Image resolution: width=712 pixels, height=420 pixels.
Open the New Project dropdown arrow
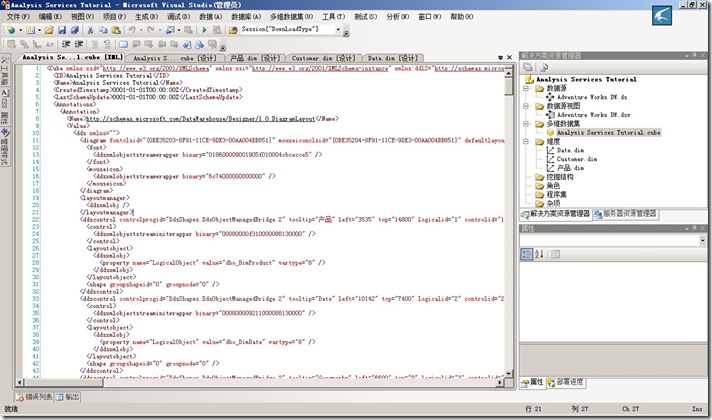click(20, 30)
